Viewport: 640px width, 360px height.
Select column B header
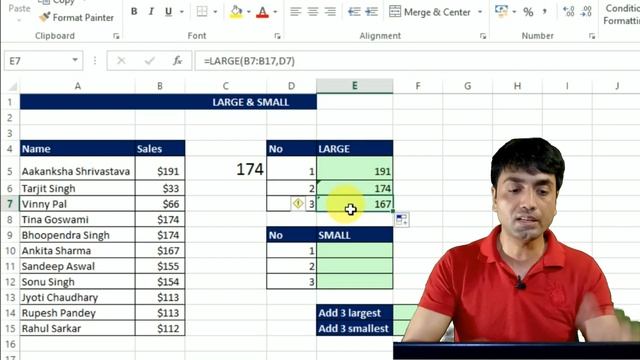pyautogui.click(x=160, y=86)
